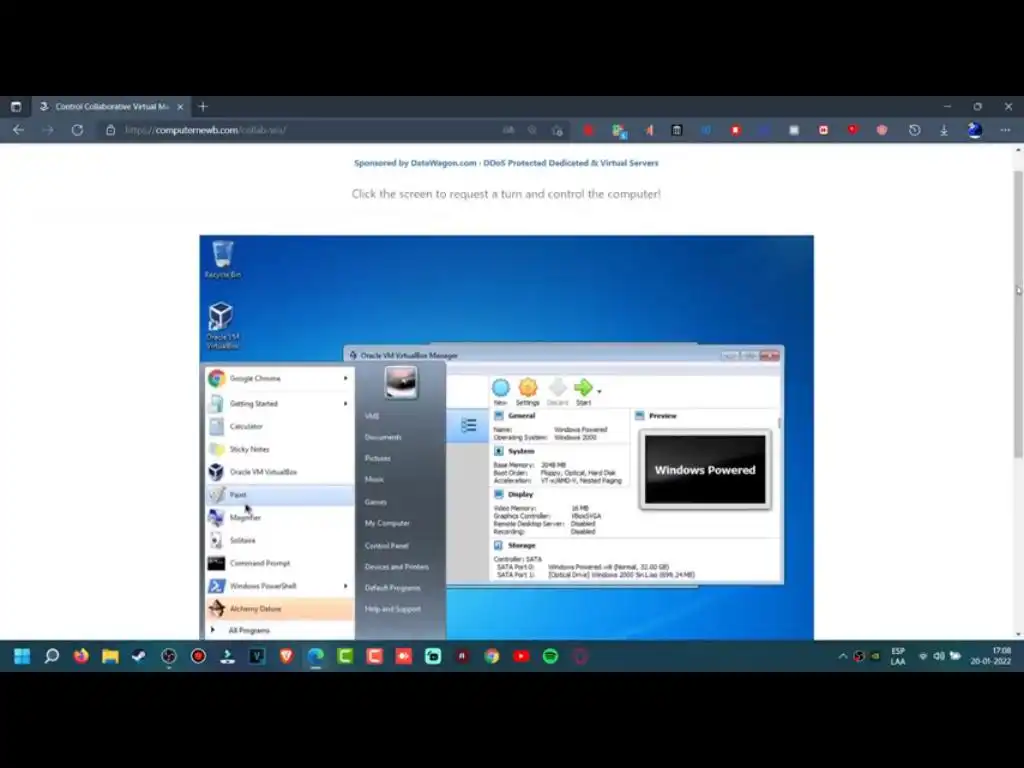Open Windows PowerShell start menu entry
The image size is (1024, 768).
pos(280,586)
